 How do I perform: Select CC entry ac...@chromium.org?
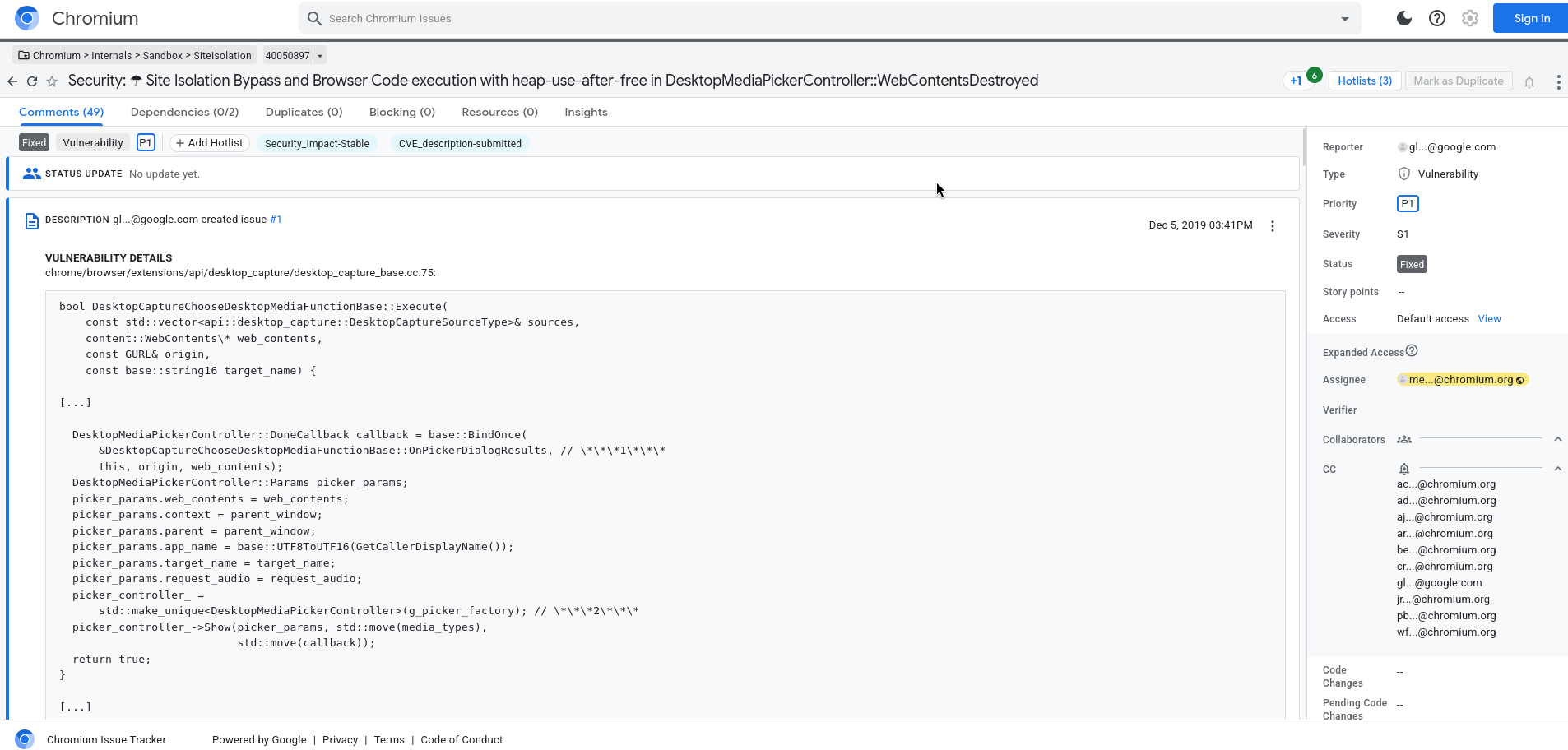coord(1446,484)
